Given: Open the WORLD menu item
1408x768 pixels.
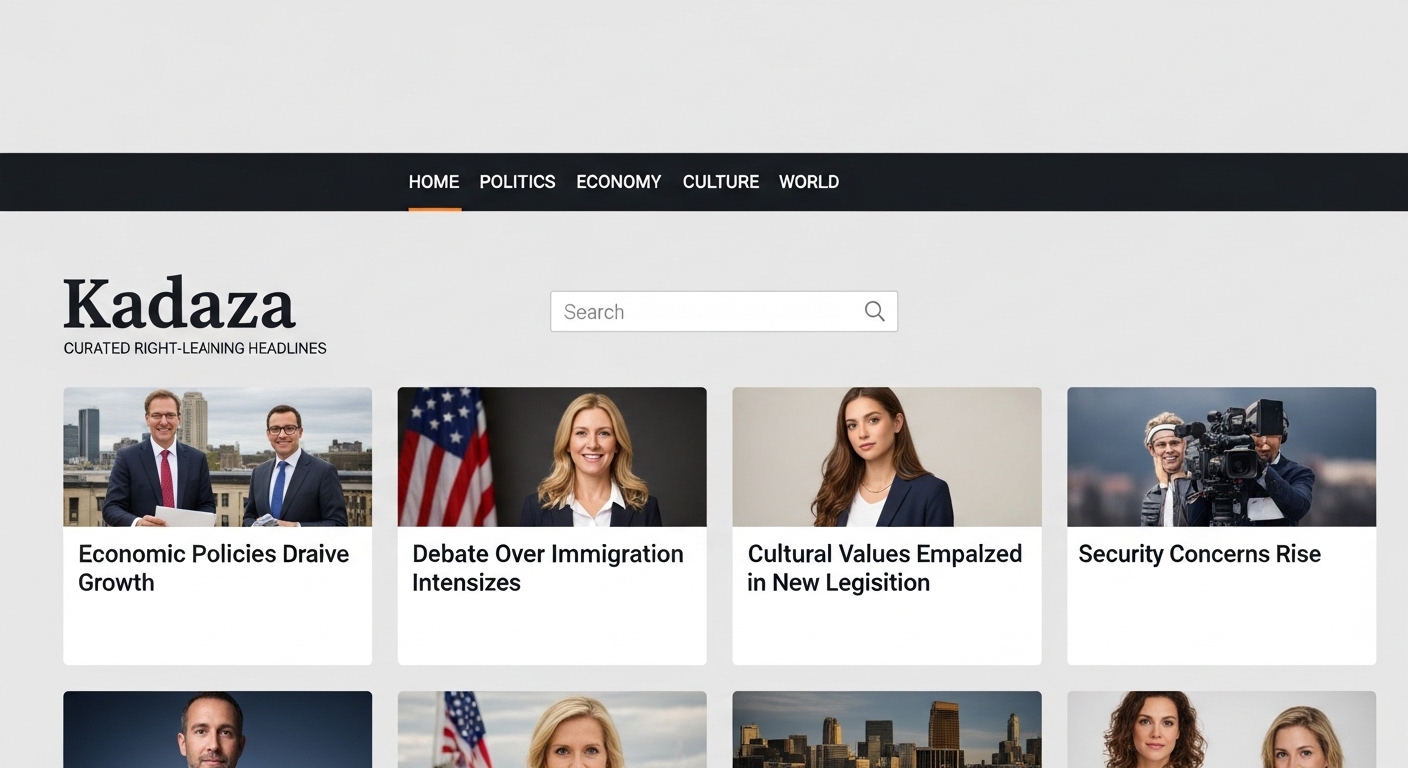Looking at the screenshot, I should pos(808,182).
